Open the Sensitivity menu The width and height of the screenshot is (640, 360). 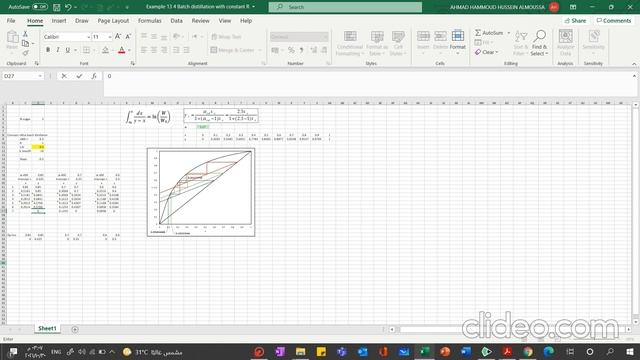click(593, 42)
